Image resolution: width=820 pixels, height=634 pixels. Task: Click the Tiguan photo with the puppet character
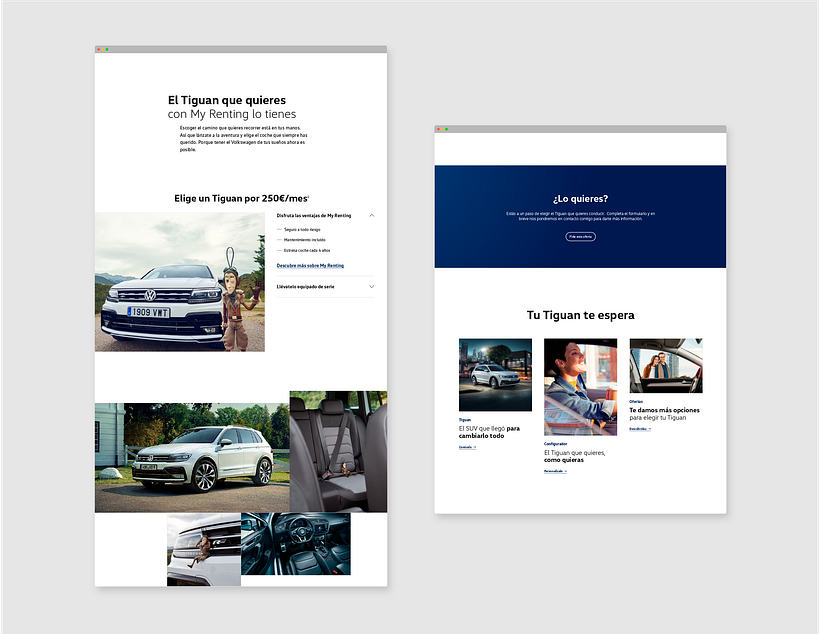(x=180, y=282)
